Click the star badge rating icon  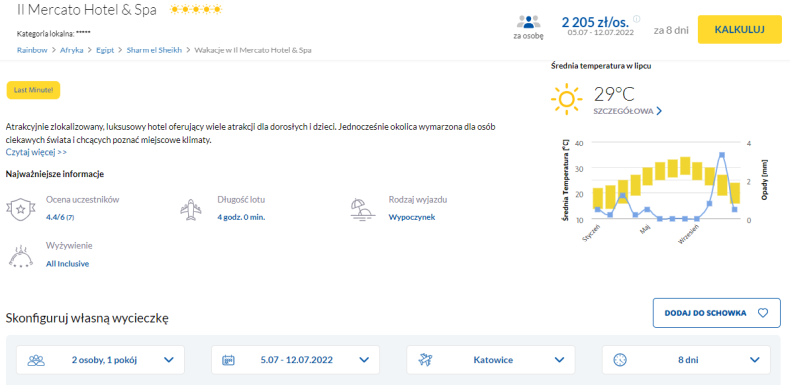coord(21,209)
